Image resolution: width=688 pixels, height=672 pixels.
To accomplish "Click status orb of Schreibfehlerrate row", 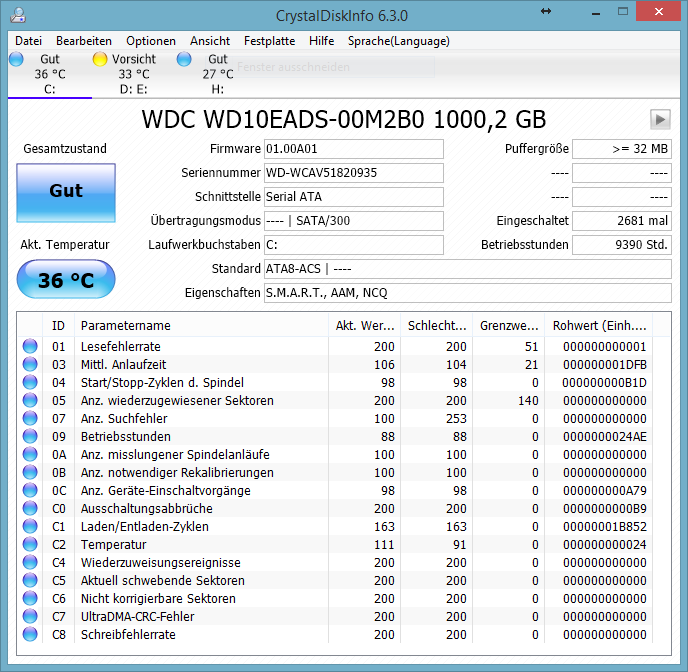I will click(x=30, y=634).
